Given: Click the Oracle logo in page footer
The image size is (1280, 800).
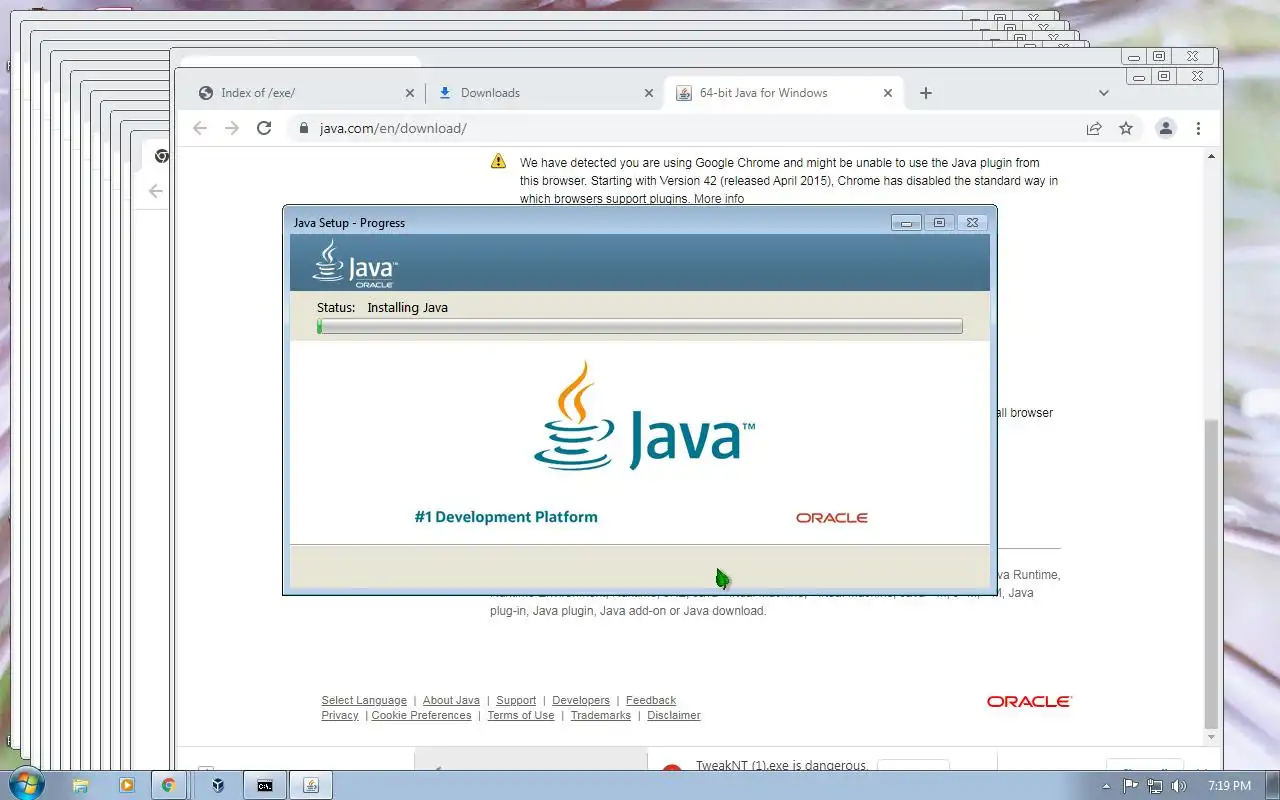Looking at the screenshot, I should (1029, 702).
